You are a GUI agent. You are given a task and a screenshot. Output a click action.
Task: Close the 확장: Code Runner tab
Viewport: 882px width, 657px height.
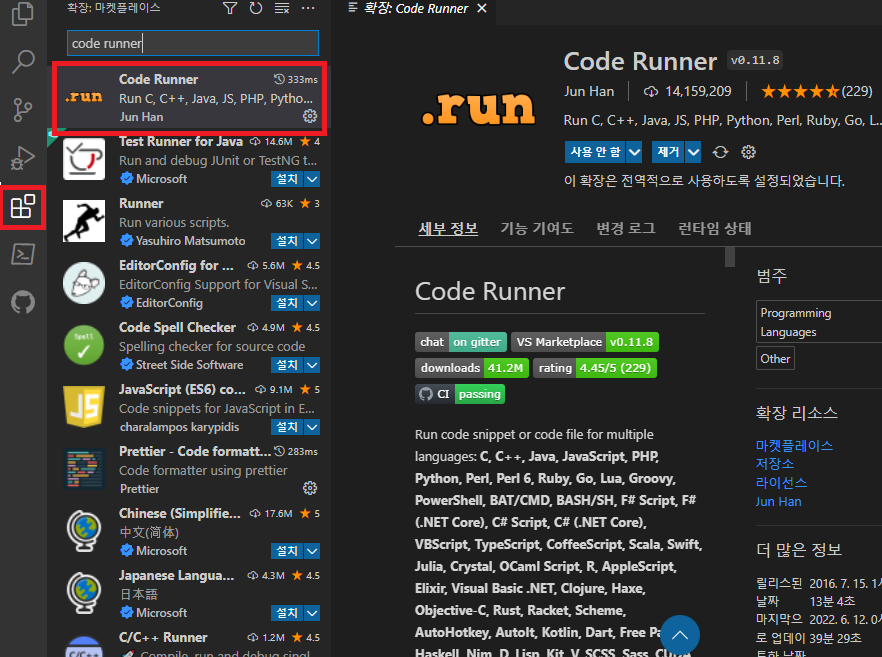[x=482, y=8]
